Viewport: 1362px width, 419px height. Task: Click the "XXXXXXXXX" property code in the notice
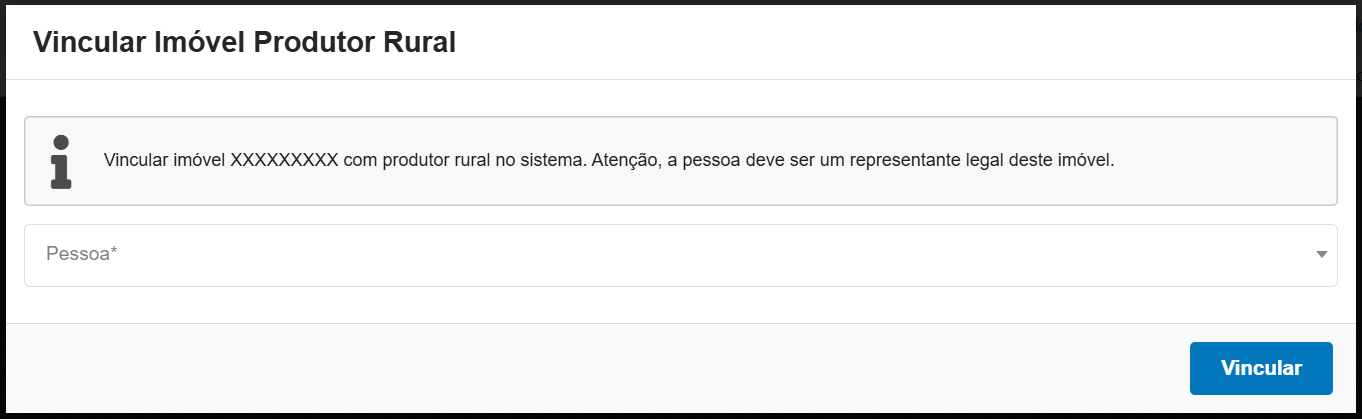coord(285,160)
